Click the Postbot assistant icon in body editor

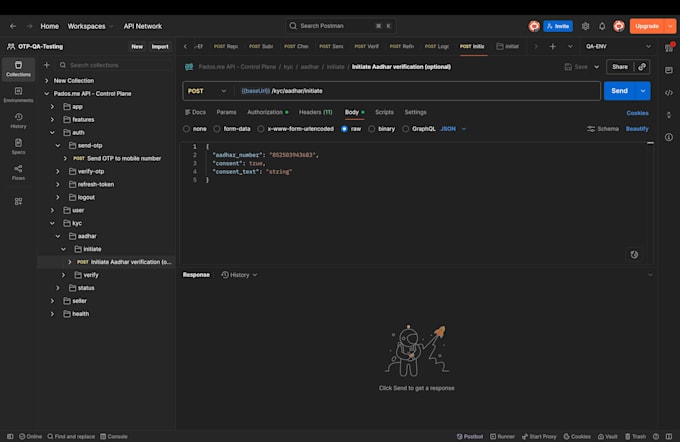pyautogui.click(x=634, y=255)
